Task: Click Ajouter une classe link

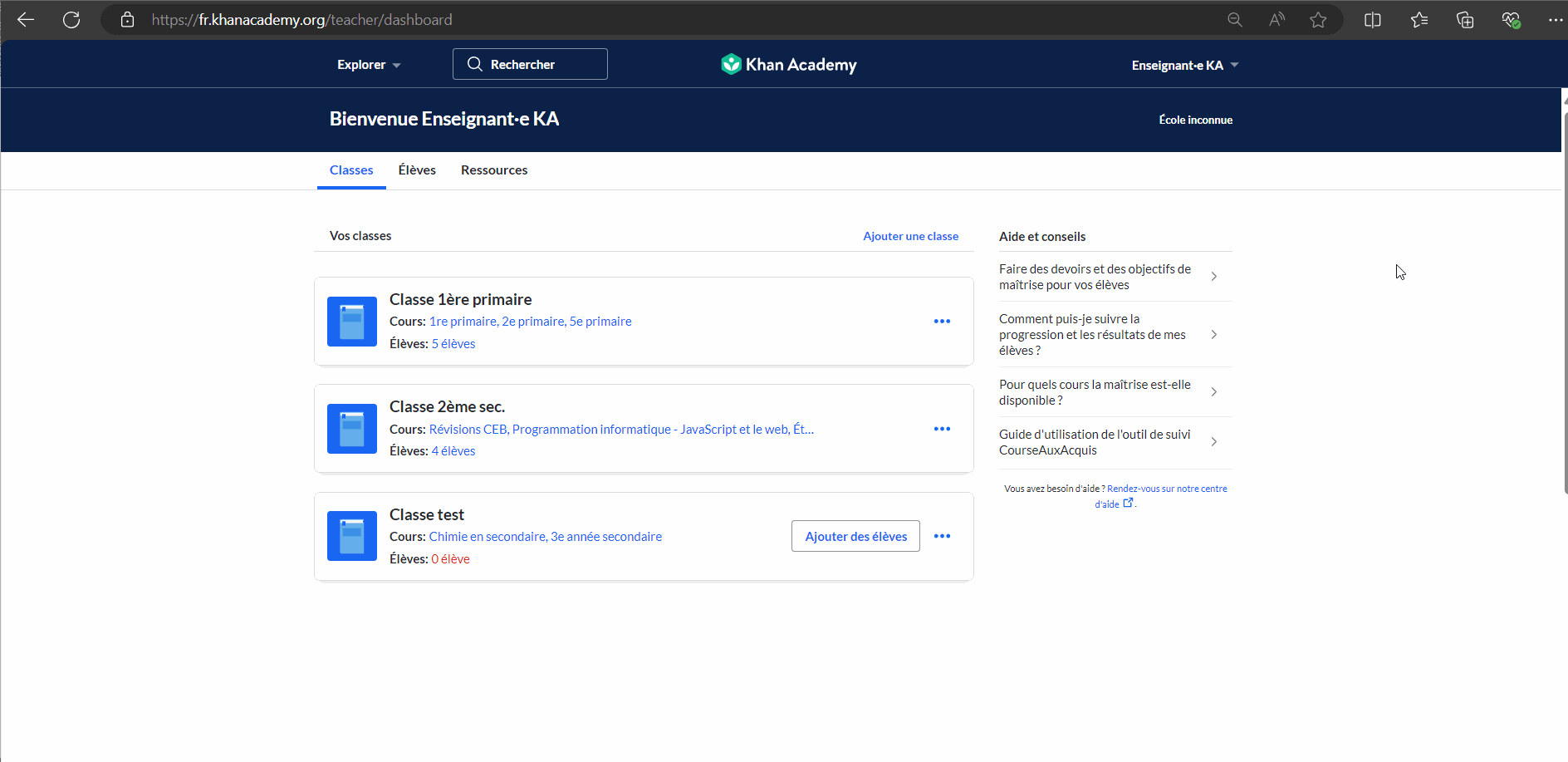Action: tap(910, 236)
